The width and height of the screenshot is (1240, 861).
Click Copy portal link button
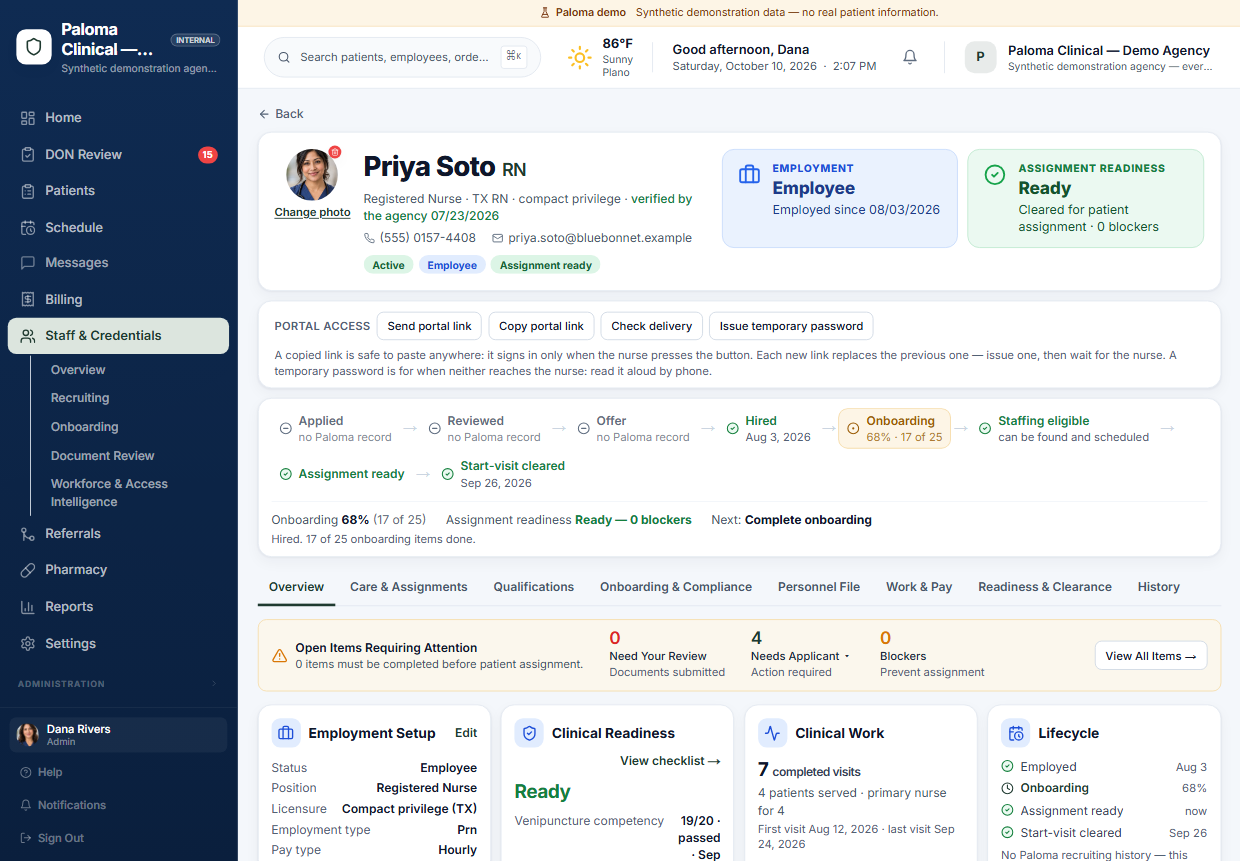coord(541,326)
